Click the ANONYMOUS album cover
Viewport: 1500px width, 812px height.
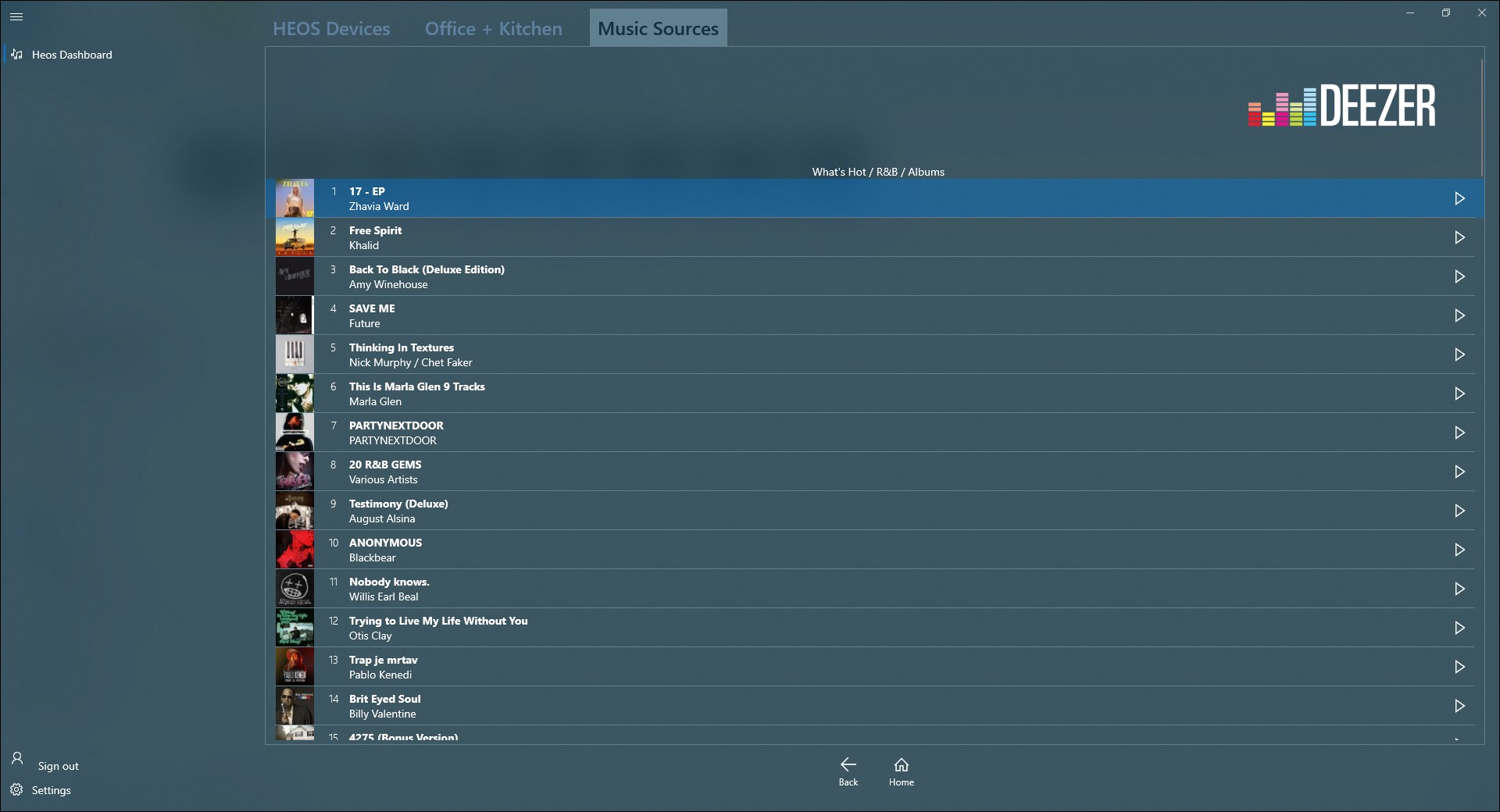pyautogui.click(x=295, y=550)
